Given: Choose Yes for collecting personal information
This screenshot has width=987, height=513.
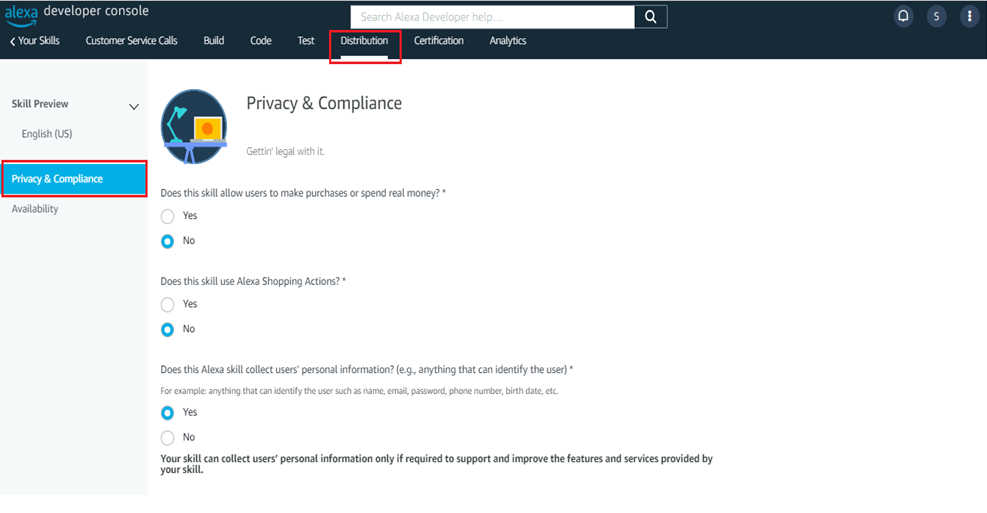Looking at the screenshot, I should tap(168, 412).
